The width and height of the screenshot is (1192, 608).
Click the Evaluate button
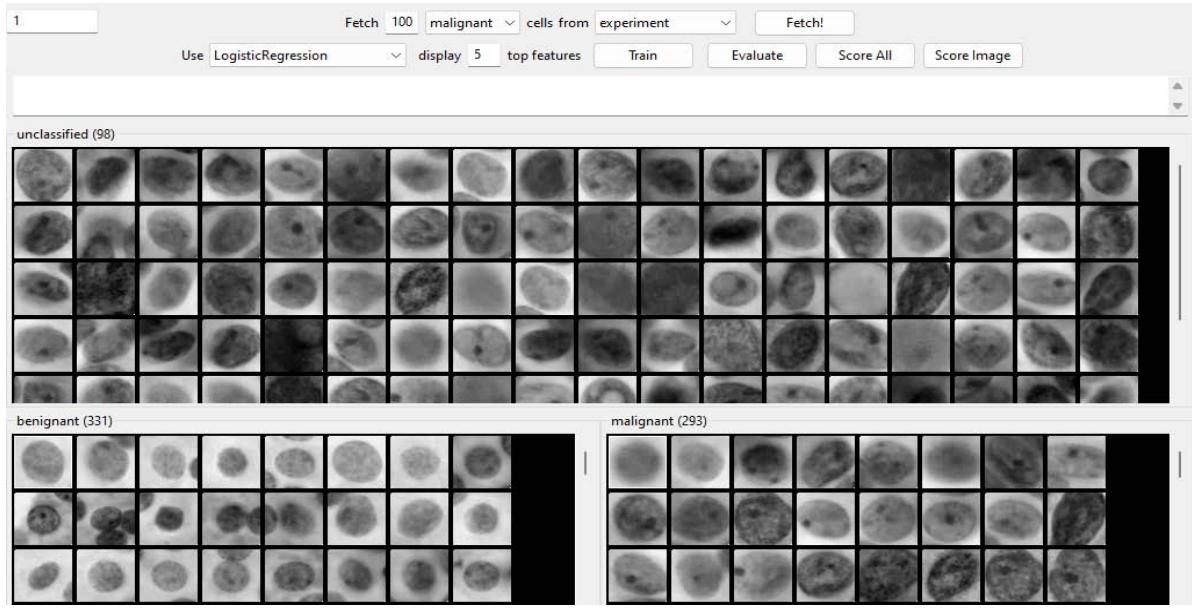pyautogui.click(x=756, y=57)
